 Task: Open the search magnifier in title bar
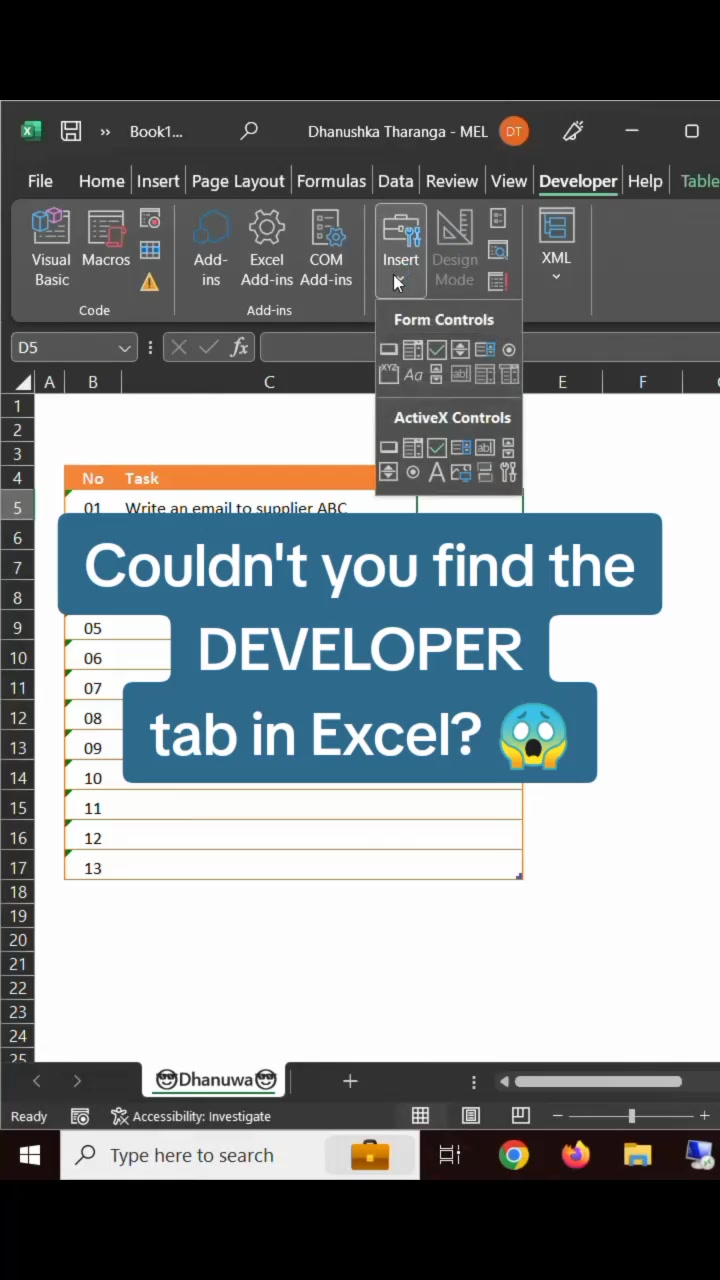click(249, 131)
